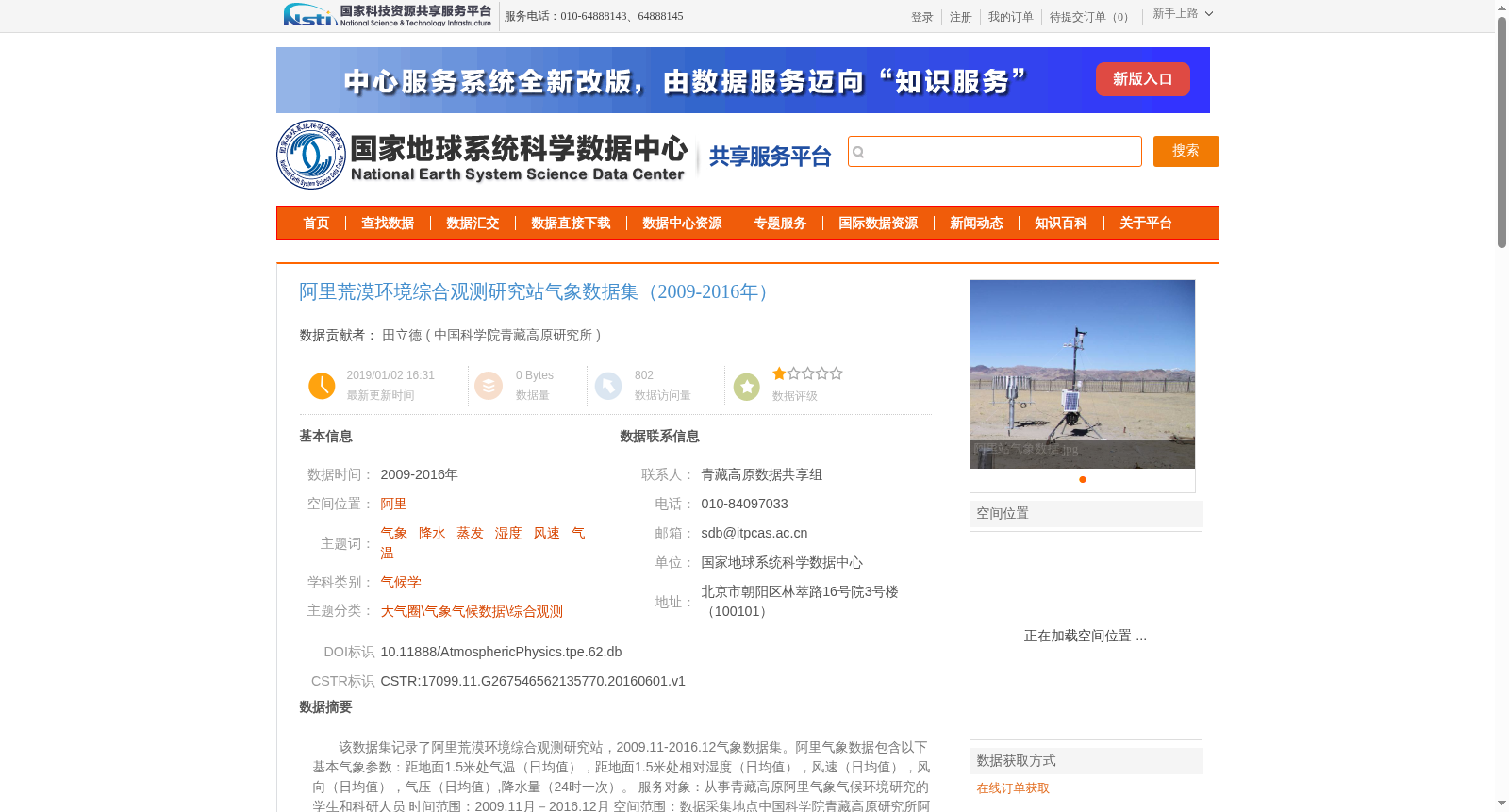Click the phone number 010-84097033

click(x=744, y=504)
